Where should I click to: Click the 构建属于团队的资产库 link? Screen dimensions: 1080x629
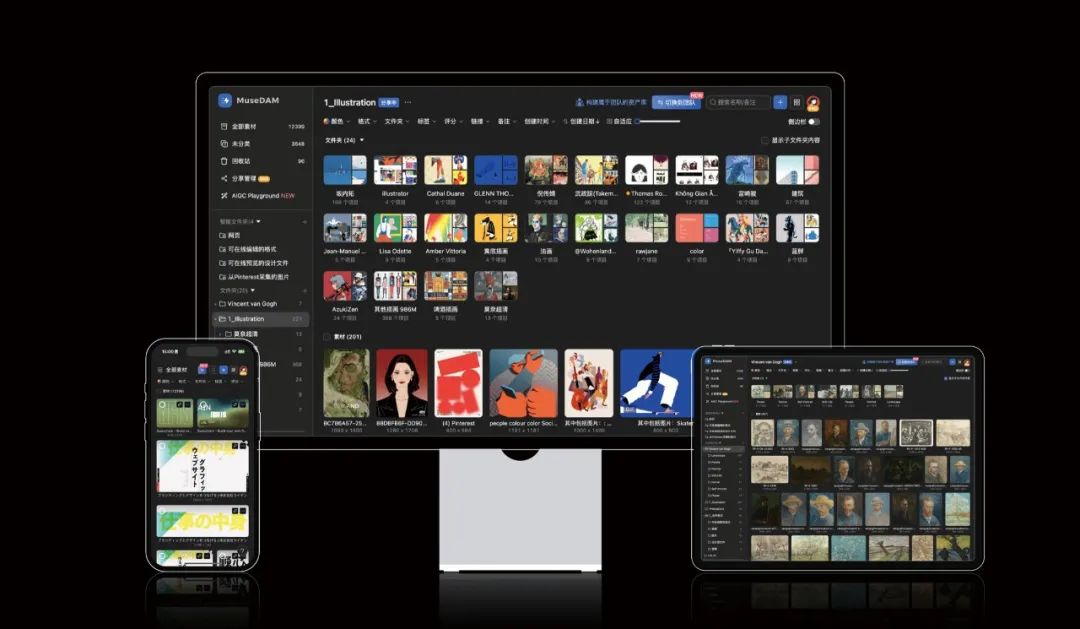[611, 103]
